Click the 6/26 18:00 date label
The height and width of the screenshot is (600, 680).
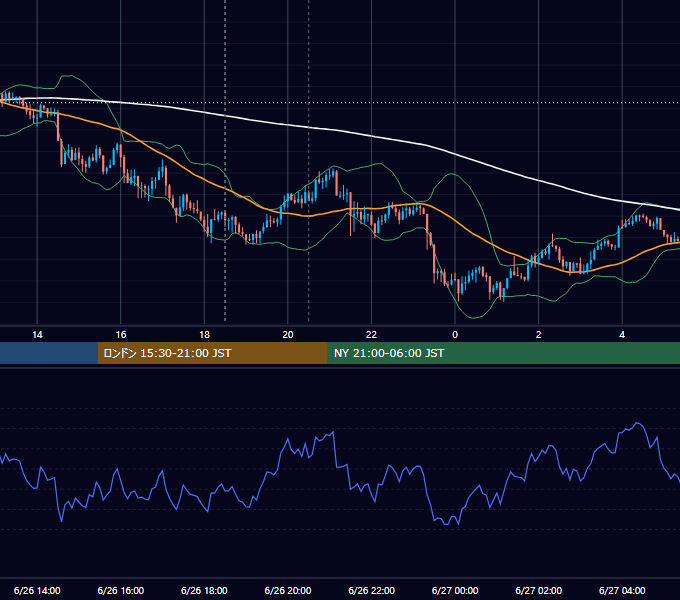tap(204, 590)
